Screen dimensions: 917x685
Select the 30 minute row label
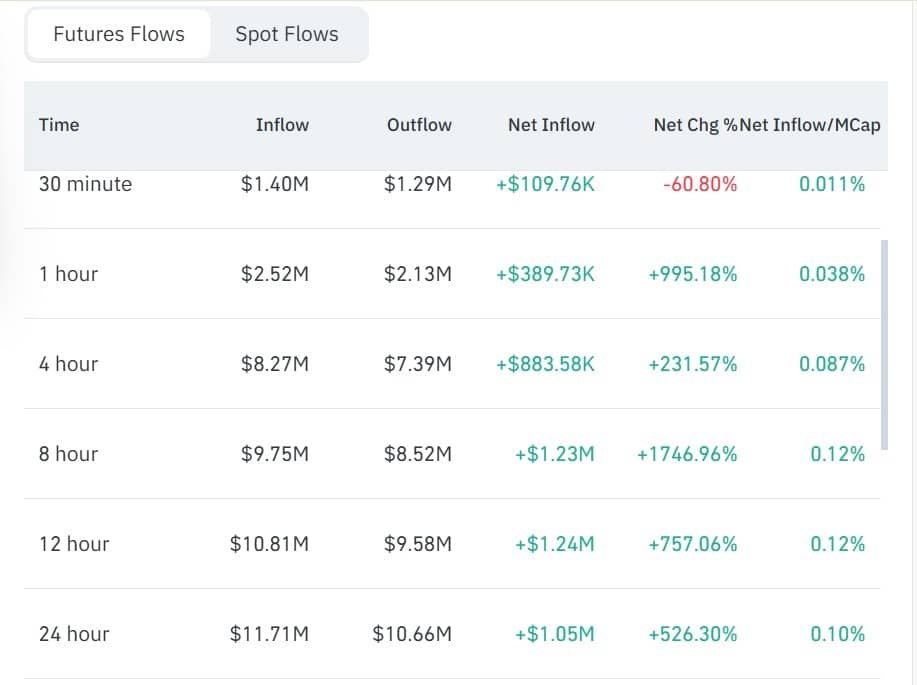click(85, 184)
